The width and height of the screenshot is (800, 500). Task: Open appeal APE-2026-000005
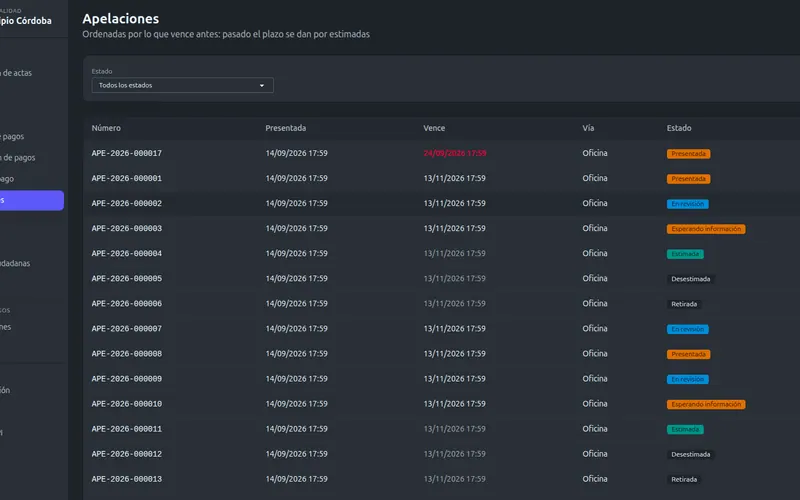click(127, 279)
